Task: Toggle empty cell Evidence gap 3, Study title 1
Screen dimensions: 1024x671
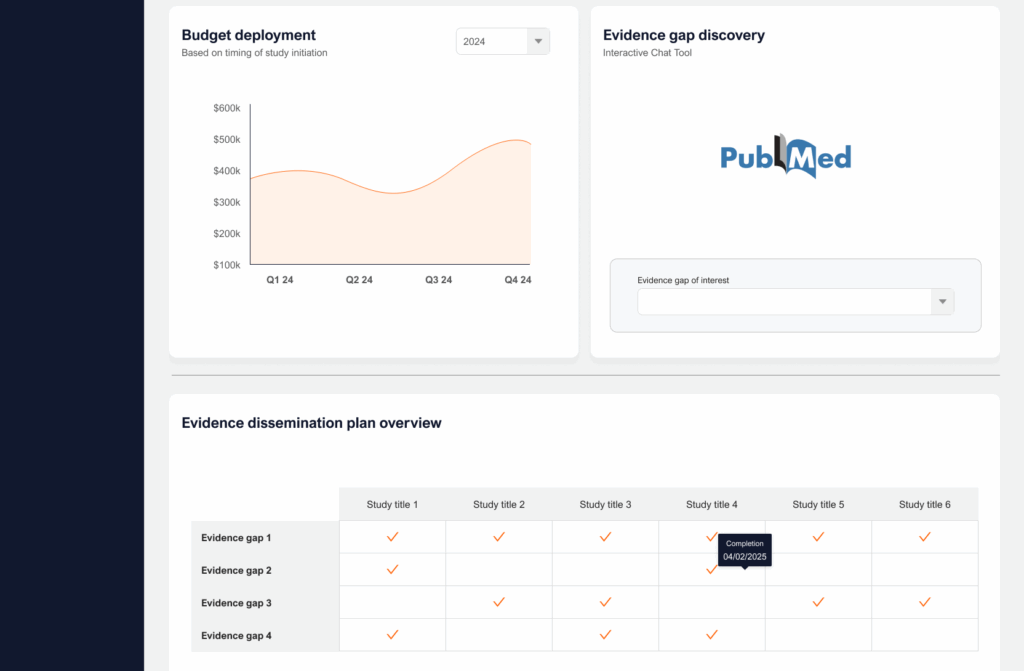Action: (393, 602)
